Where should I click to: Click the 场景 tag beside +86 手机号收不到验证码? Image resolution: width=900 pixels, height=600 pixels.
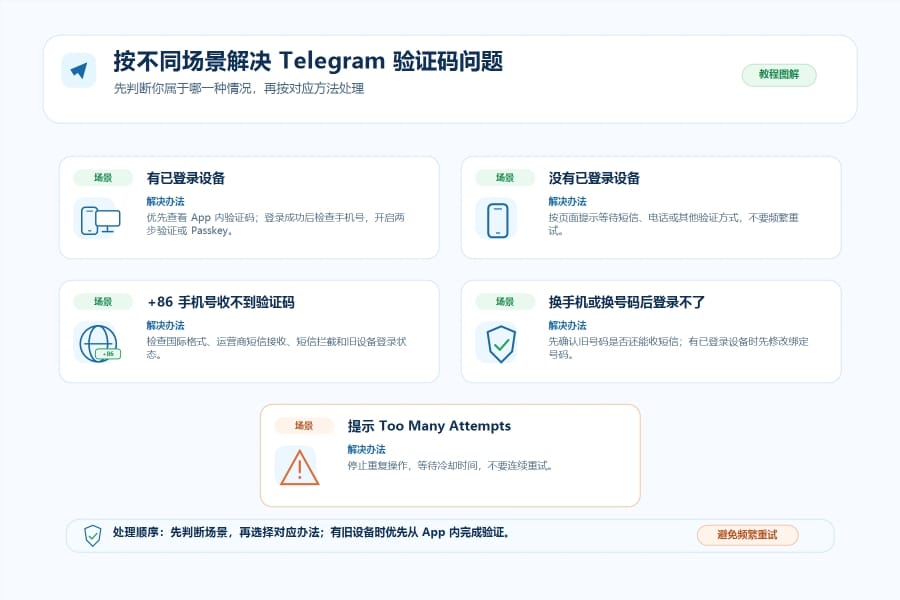tap(103, 302)
